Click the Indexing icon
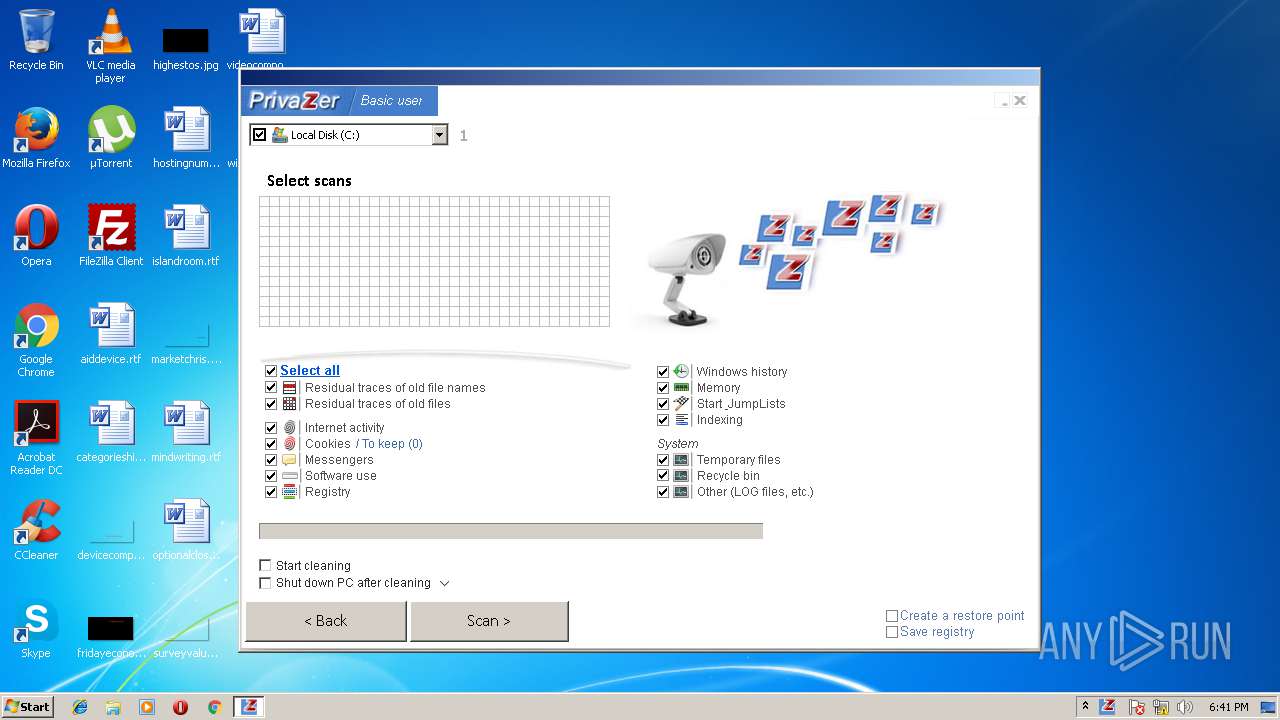This screenshot has height=720, width=1280. [x=682, y=420]
